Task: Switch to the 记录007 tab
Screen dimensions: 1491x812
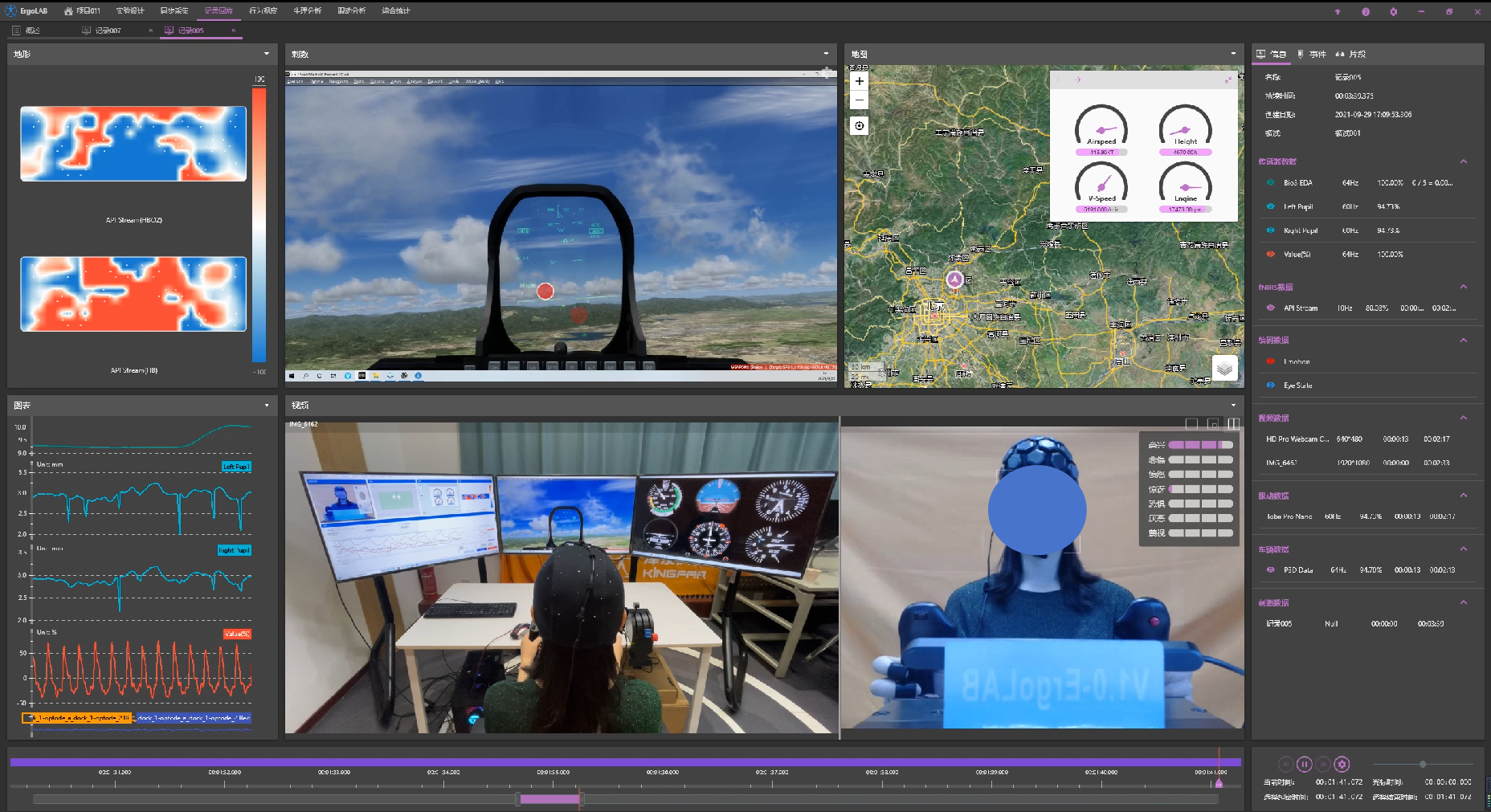Action: click(x=102, y=31)
